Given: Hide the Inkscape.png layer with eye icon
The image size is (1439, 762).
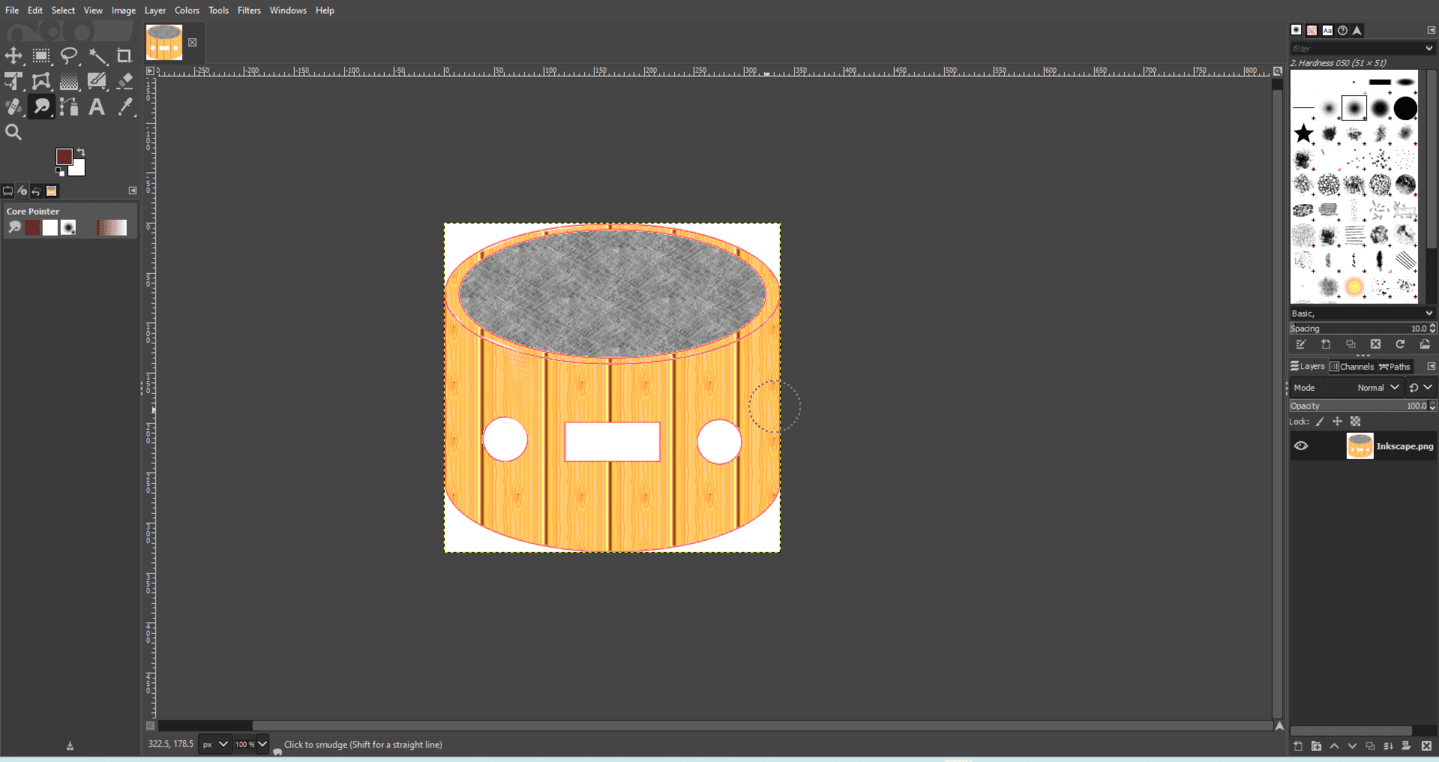Looking at the screenshot, I should coord(1301,446).
